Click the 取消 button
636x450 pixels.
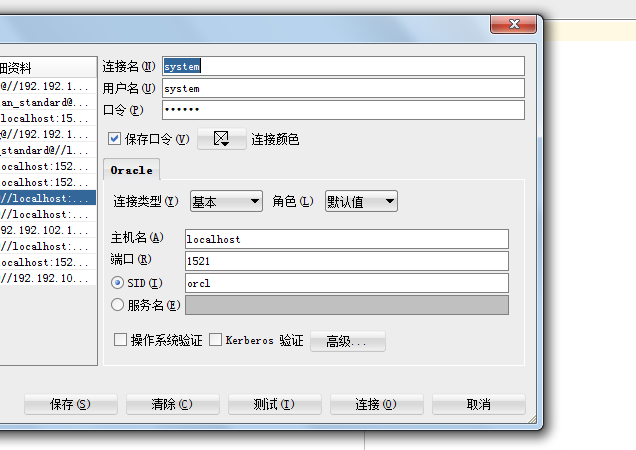click(479, 404)
